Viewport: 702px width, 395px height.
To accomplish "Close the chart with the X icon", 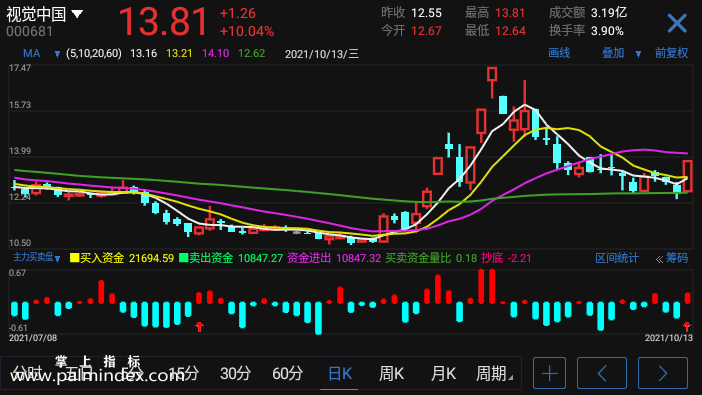I will 677,23.
